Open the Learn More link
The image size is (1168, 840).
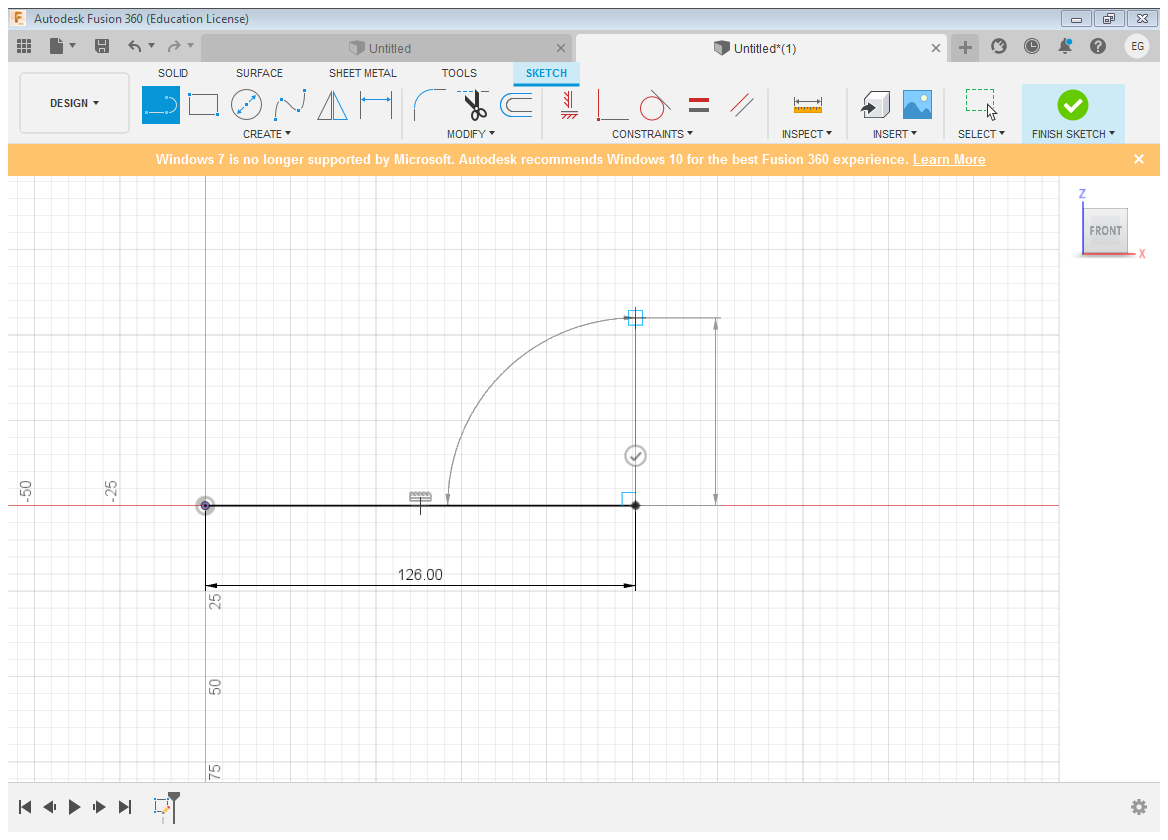(x=949, y=160)
